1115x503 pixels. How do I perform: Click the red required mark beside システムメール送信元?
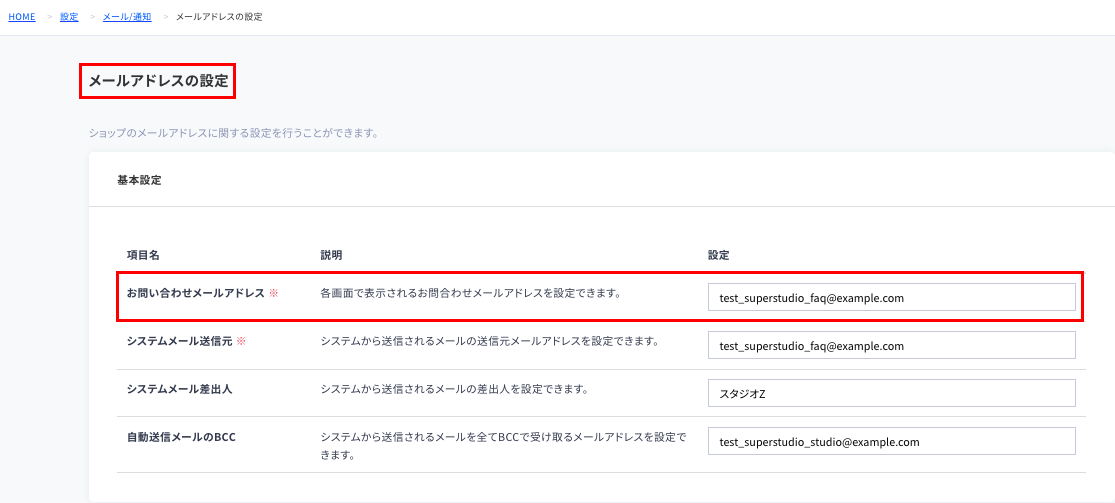[240, 341]
